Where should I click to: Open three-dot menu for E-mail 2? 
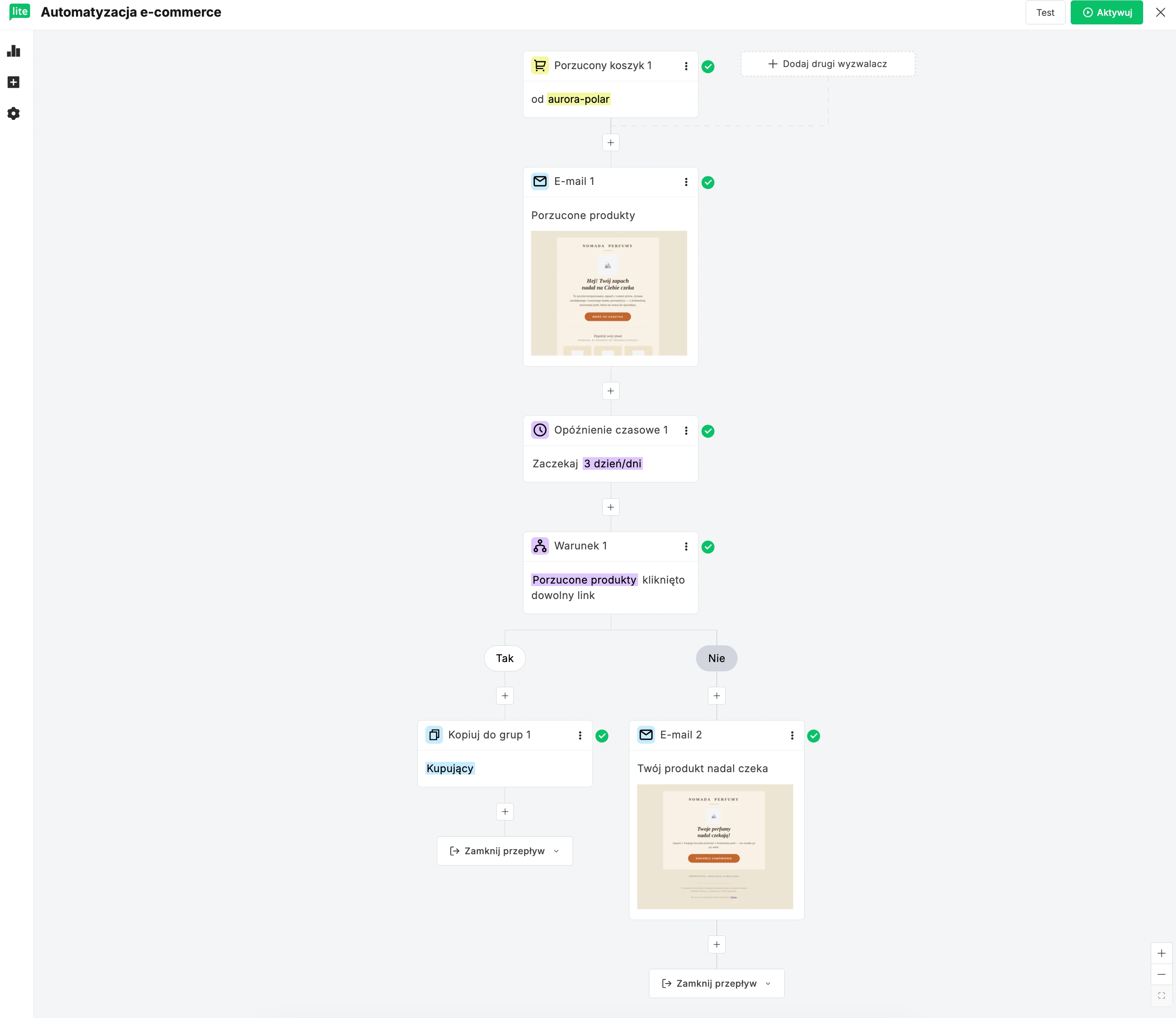pos(792,736)
